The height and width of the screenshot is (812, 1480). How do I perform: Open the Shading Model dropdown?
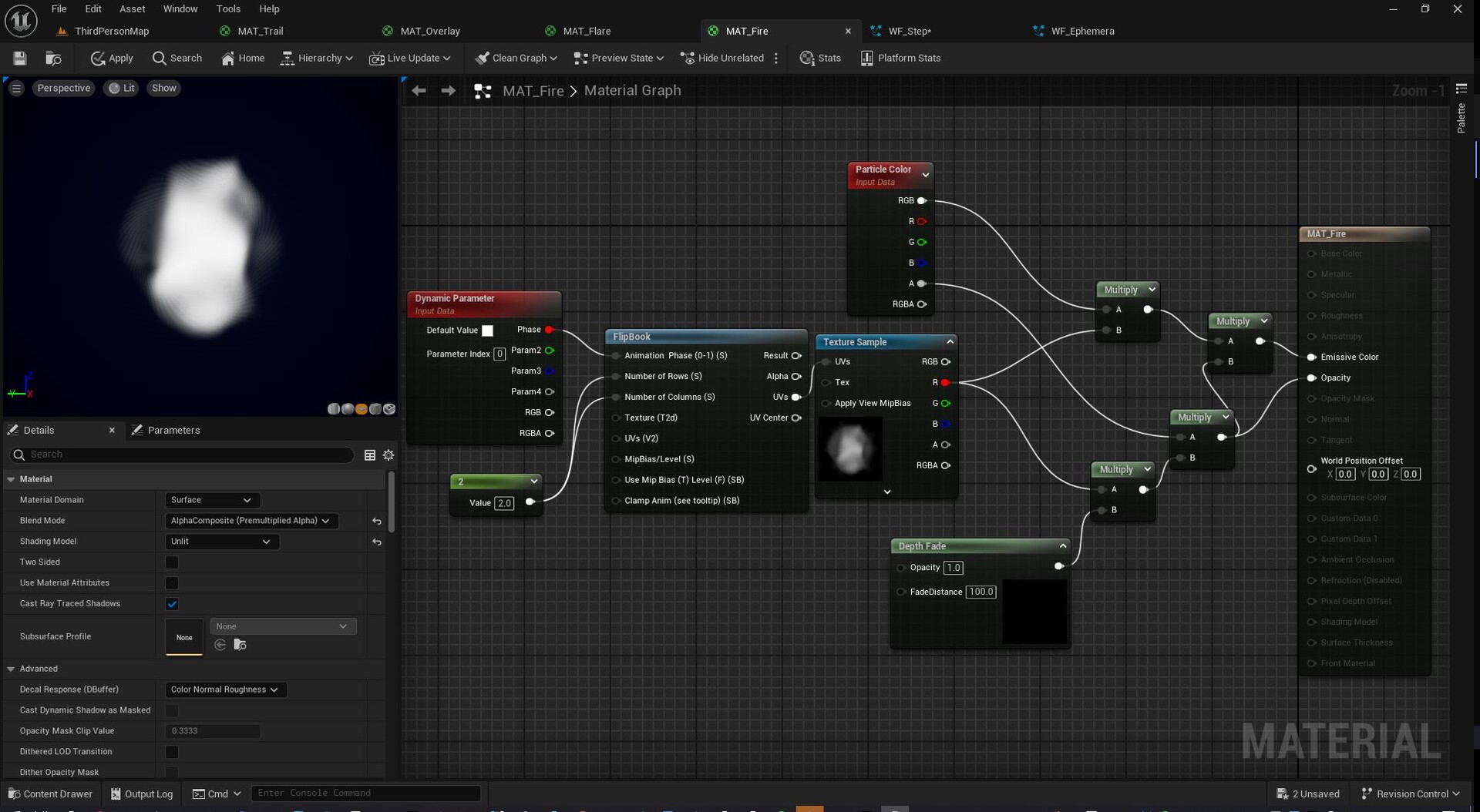coord(221,542)
